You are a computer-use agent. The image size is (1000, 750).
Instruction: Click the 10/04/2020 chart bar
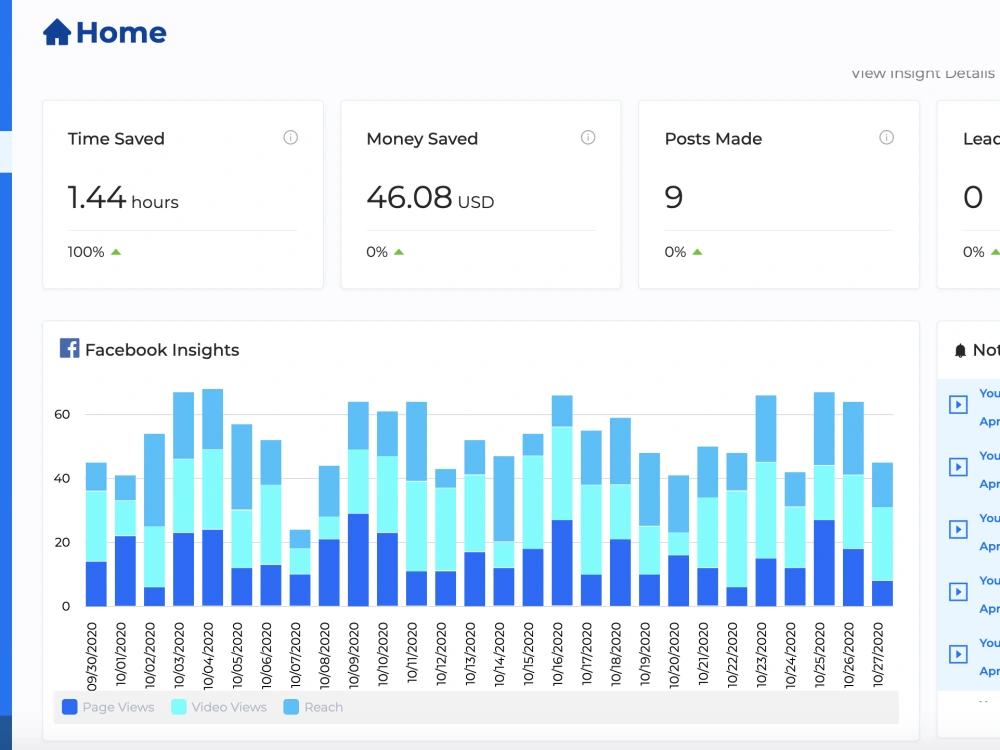[x=212, y=497]
